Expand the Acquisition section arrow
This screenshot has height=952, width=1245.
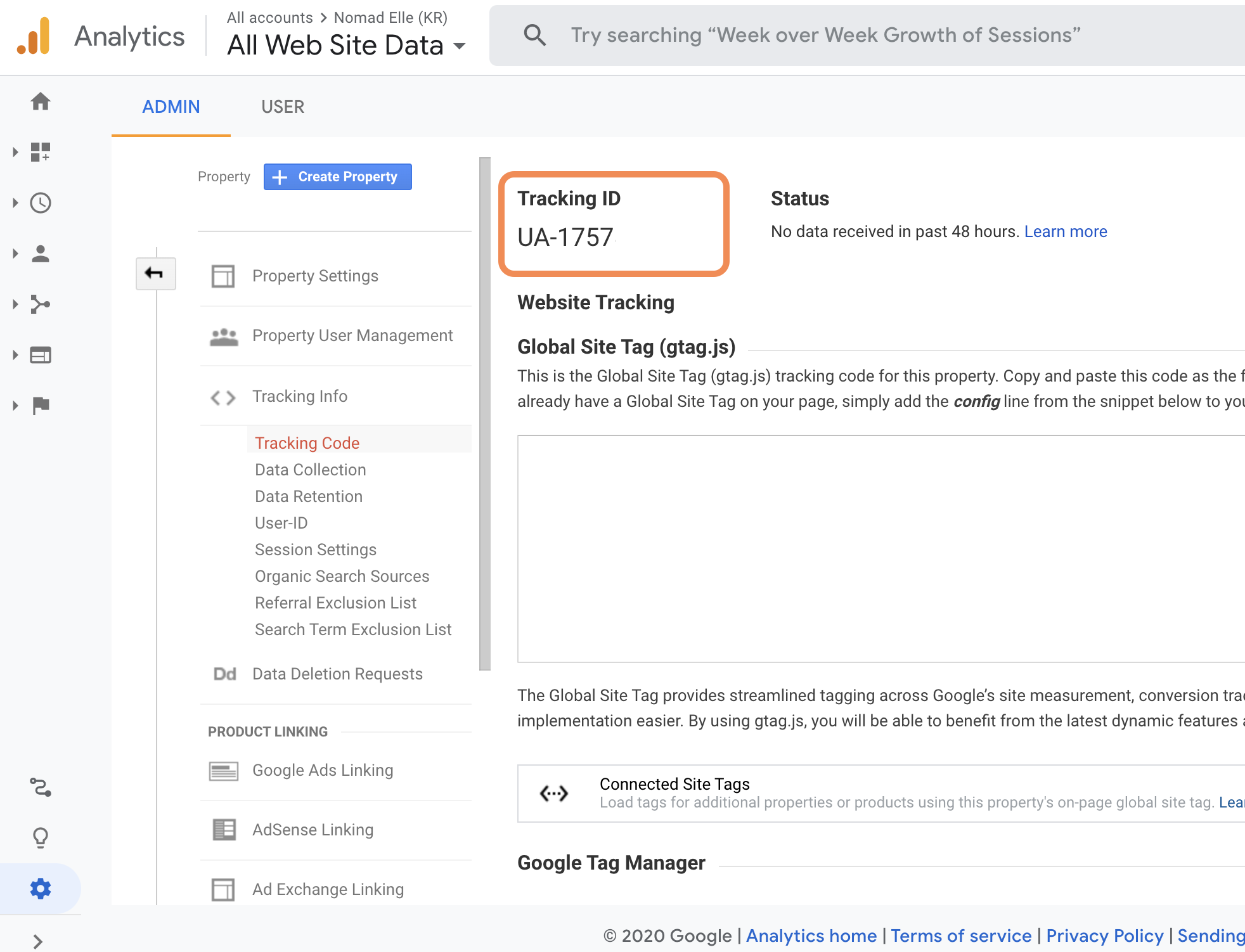pyautogui.click(x=15, y=304)
